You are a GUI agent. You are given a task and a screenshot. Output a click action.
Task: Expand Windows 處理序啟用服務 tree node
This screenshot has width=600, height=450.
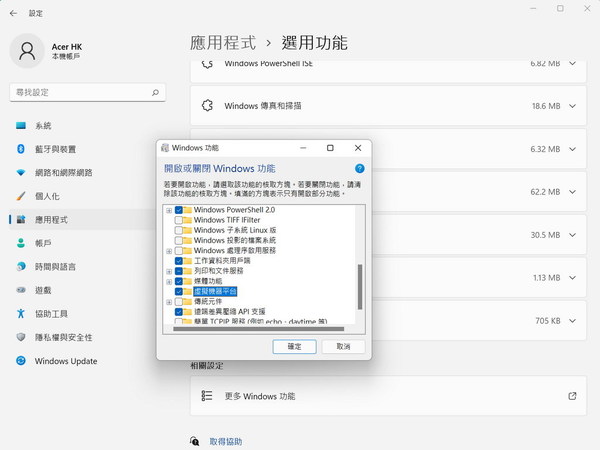point(169,251)
